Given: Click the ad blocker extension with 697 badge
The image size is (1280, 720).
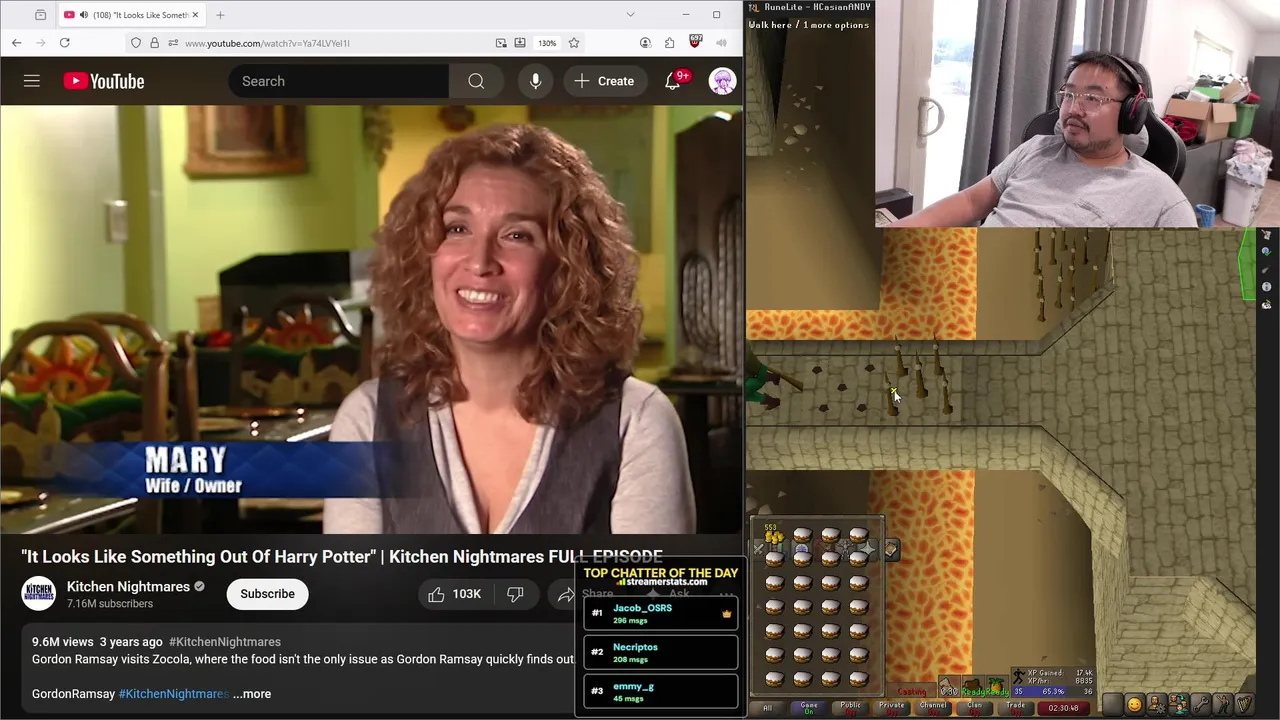Looking at the screenshot, I should coord(695,42).
